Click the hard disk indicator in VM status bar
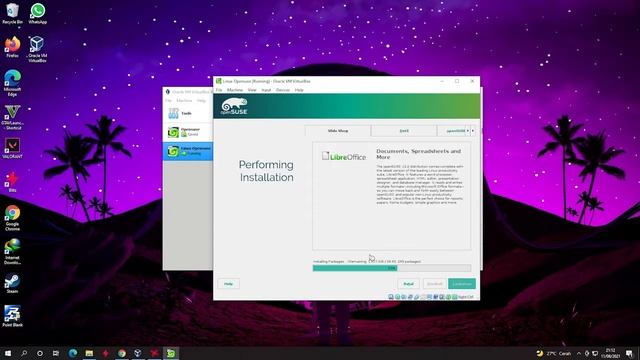Image resolution: width=640 pixels, height=360 pixels. tap(391, 297)
